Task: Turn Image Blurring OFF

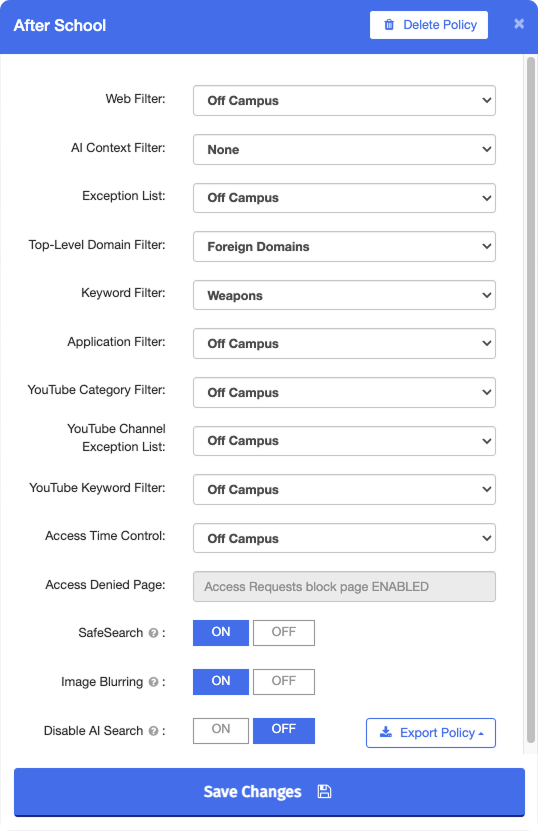Action: [x=284, y=682]
